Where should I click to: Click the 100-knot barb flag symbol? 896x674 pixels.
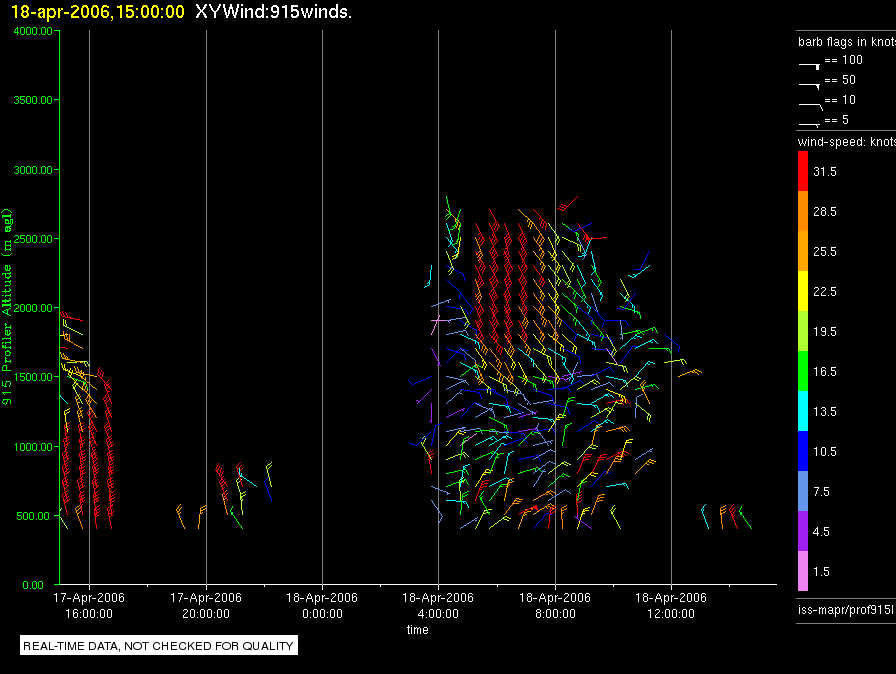(810, 66)
